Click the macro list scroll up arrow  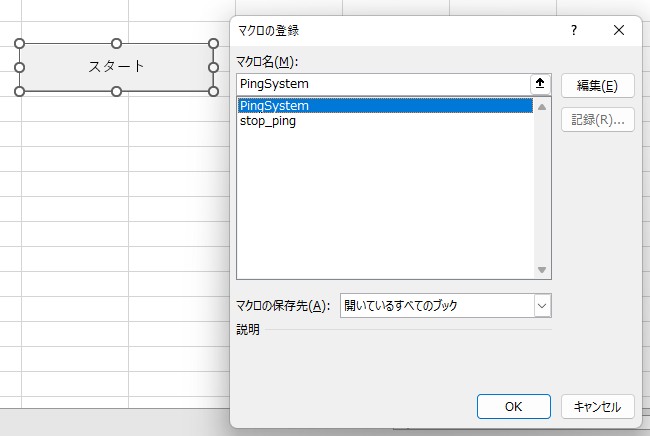(x=542, y=106)
